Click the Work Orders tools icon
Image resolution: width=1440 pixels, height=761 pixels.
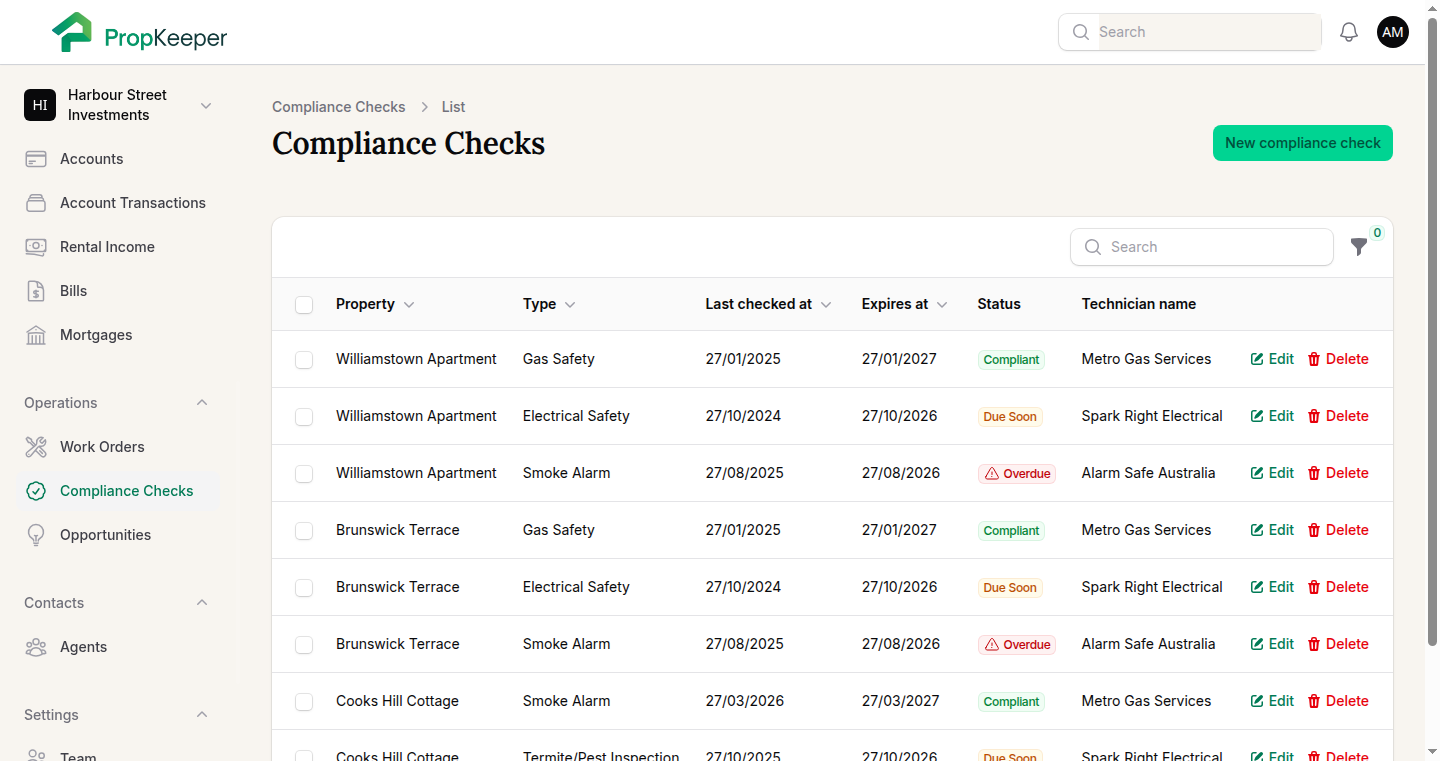coord(36,447)
